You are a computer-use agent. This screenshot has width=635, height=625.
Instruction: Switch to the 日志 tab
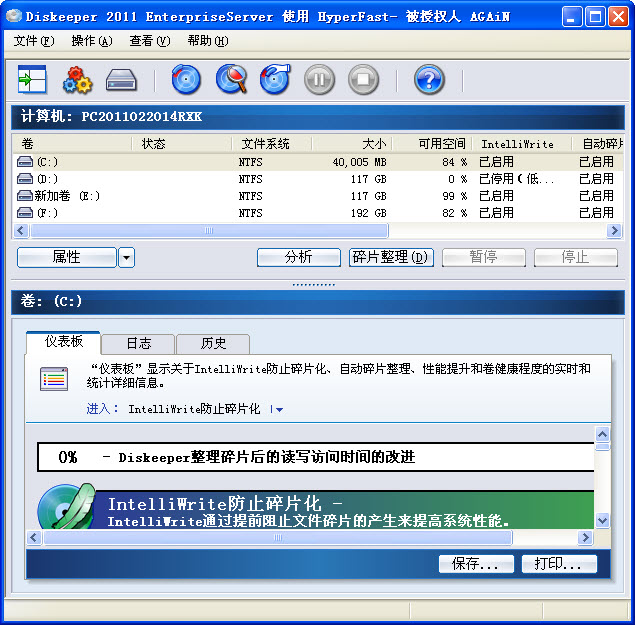pyautogui.click(x=139, y=344)
